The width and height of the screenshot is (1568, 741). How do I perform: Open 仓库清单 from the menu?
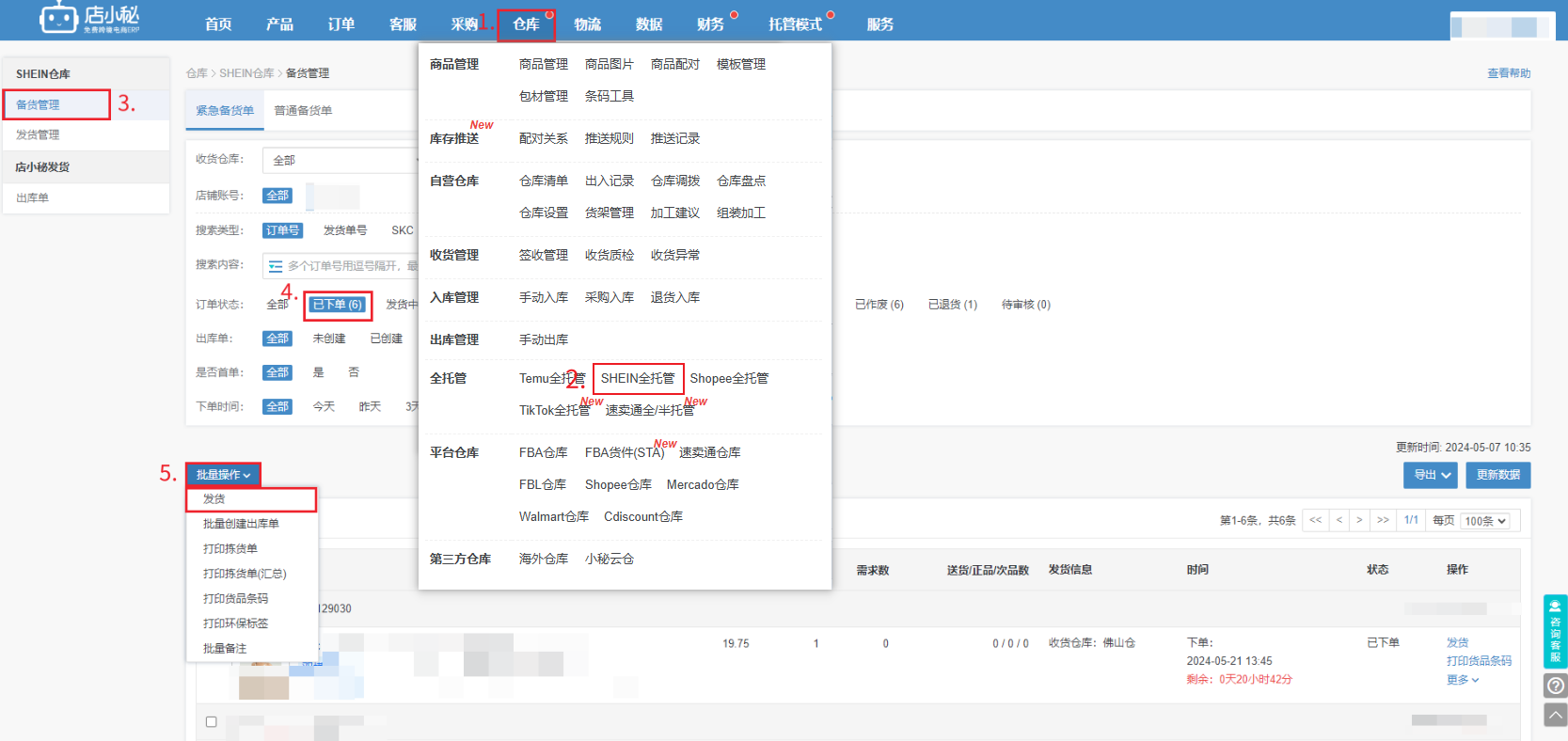click(x=544, y=181)
